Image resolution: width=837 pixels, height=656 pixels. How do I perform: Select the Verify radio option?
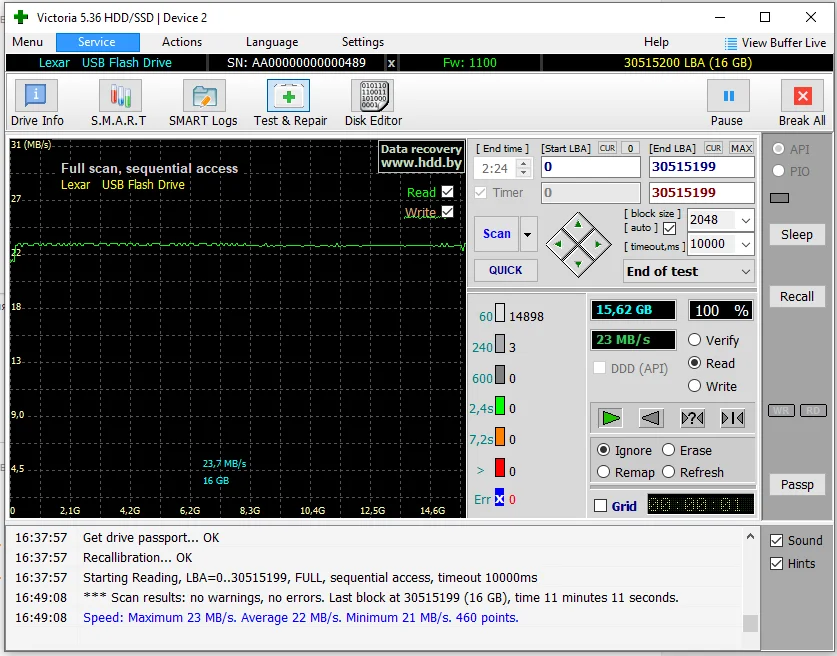tap(695, 340)
